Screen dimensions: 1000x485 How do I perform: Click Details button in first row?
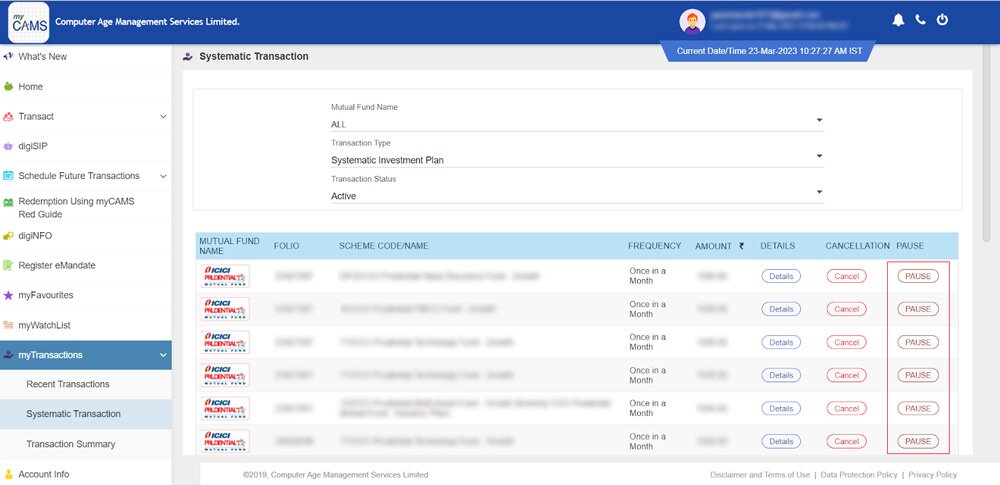[x=781, y=276]
